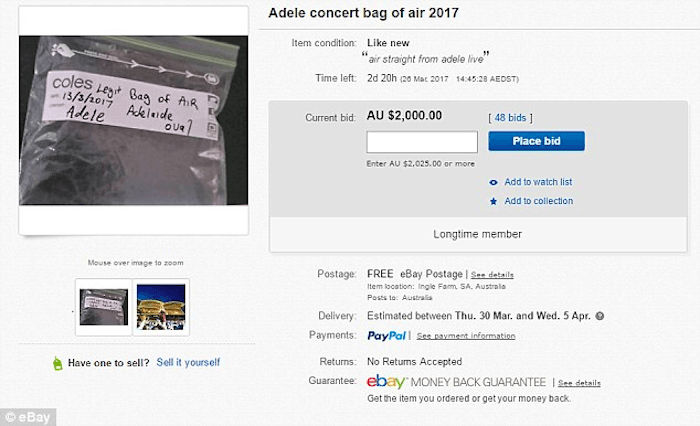The height and width of the screenshot is (426, 700).
Task: Focus the bid amount input field
Action: coord(422,142)
